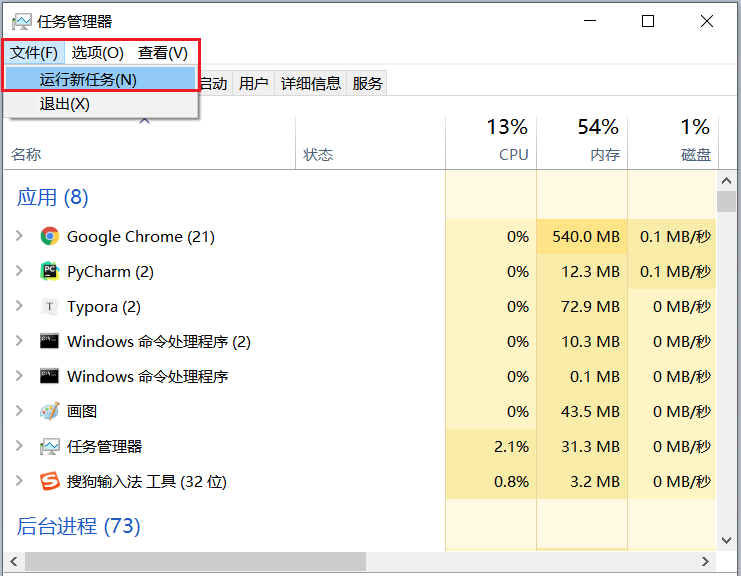Click the 搜狗输入法 工具 icon
Viewport: 741px width, 576px height.
(50, 481)
